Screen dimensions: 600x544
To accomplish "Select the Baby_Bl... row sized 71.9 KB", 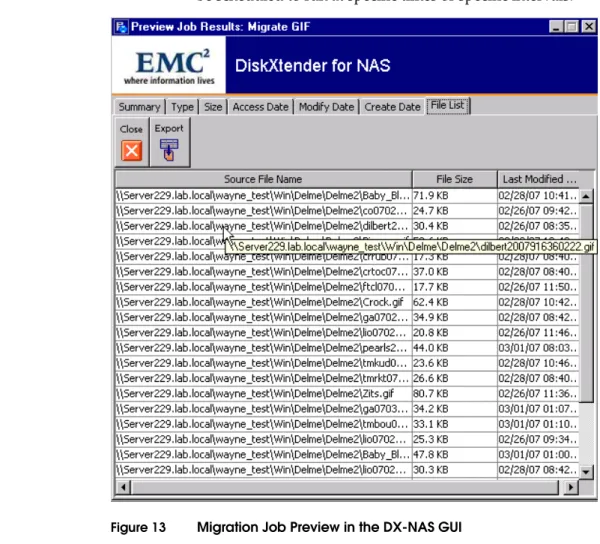I will 347,195.
